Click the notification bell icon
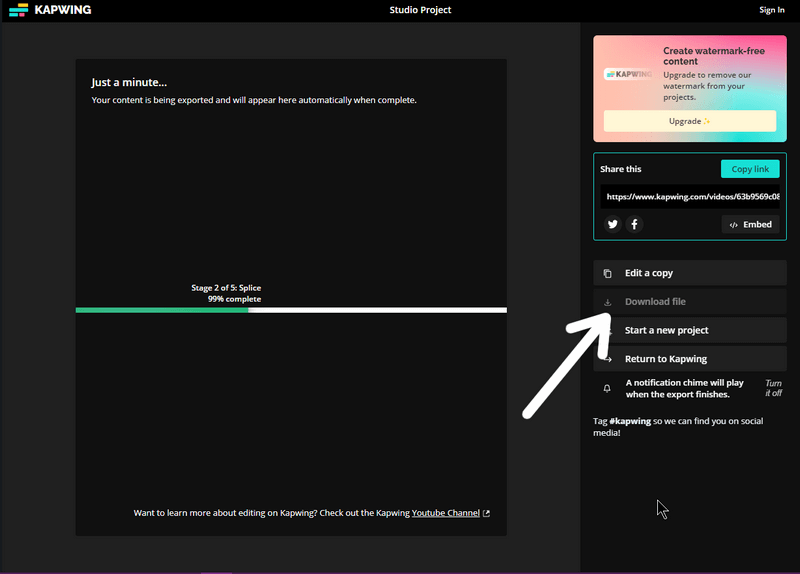Image resolution: width=800 pixels, height=574 pixels. point(607,388)
